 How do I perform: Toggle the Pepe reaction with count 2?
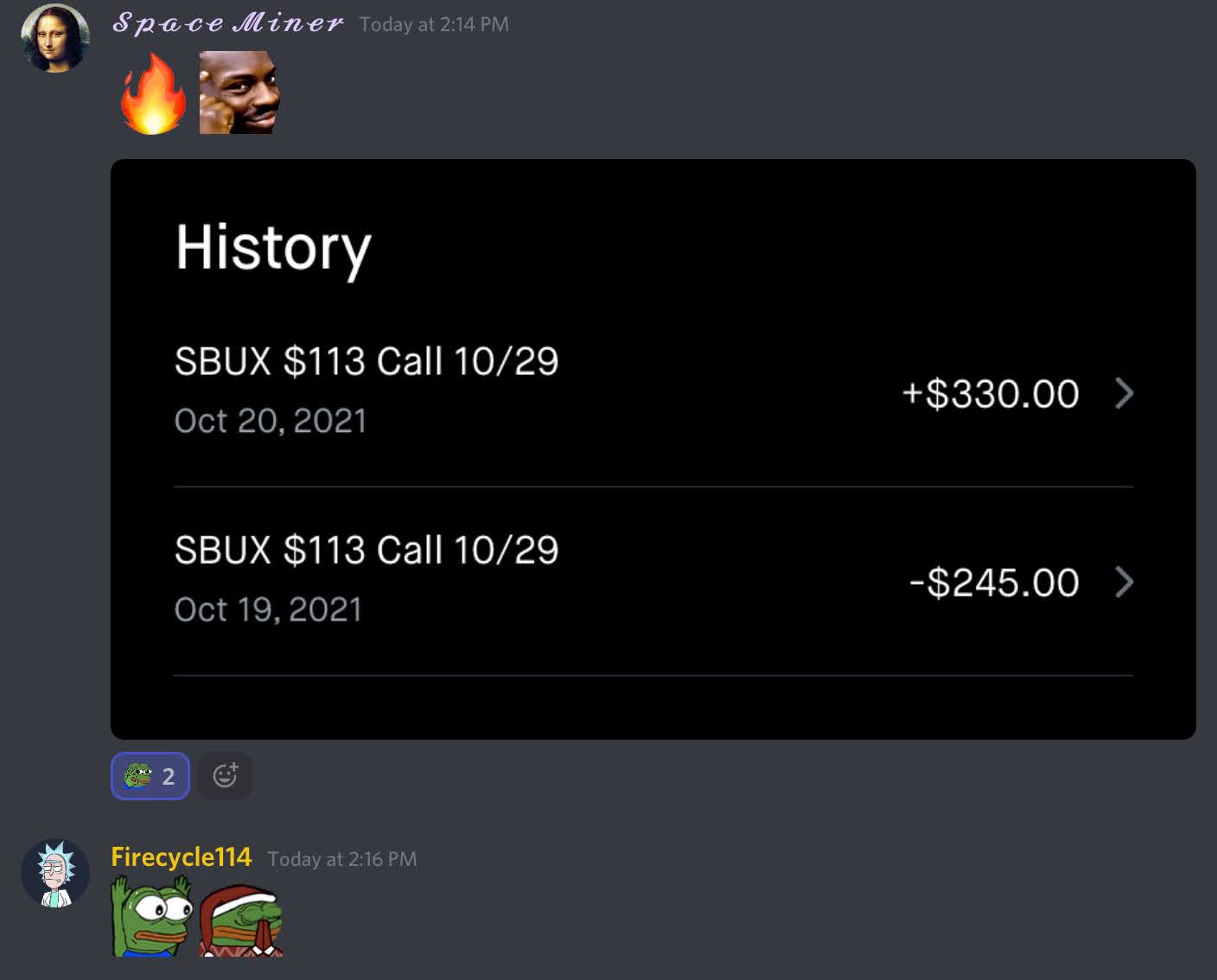[150, 776]
